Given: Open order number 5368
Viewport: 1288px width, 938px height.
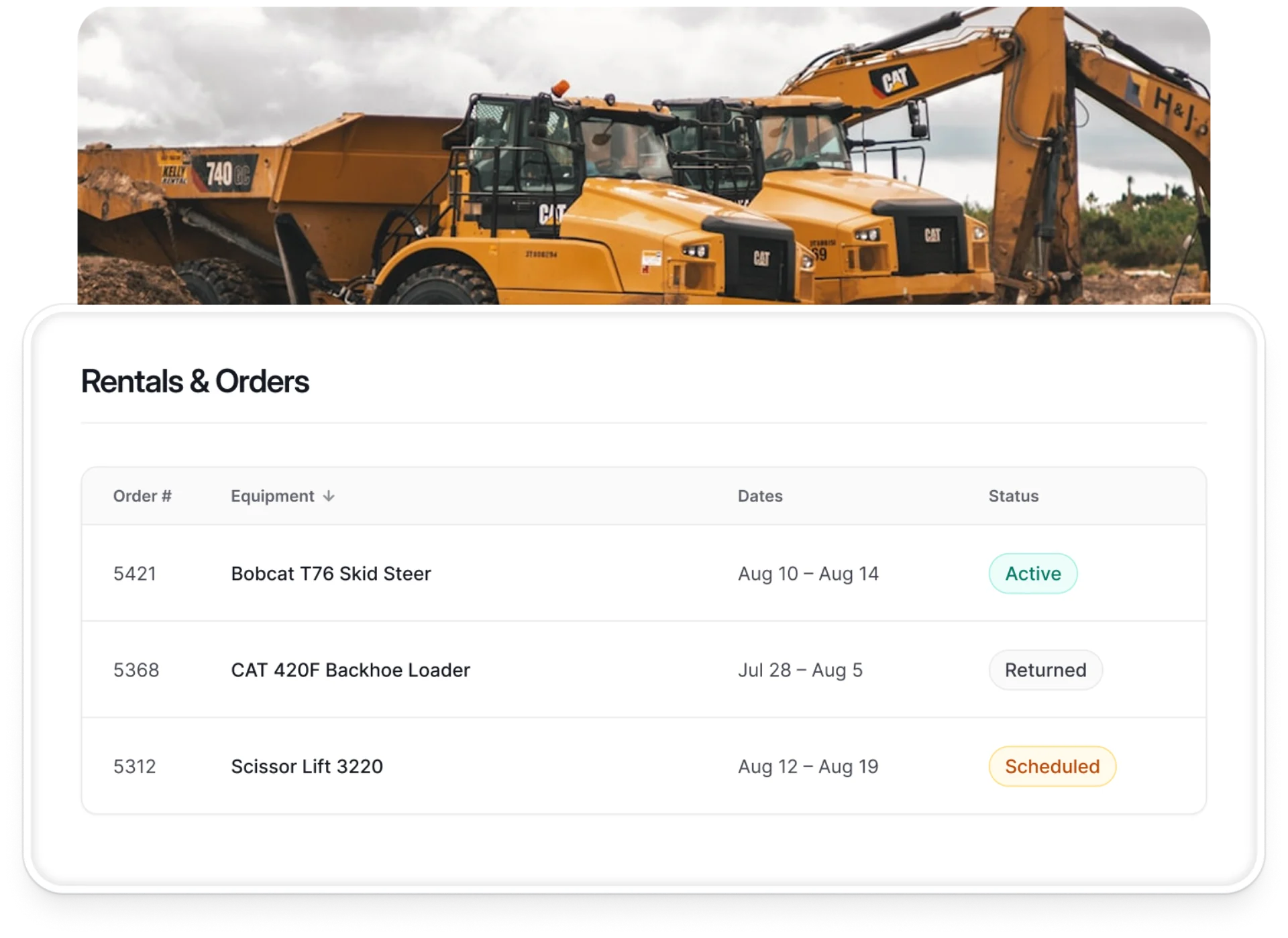Looking at the screenshot, I should [136, 670].
